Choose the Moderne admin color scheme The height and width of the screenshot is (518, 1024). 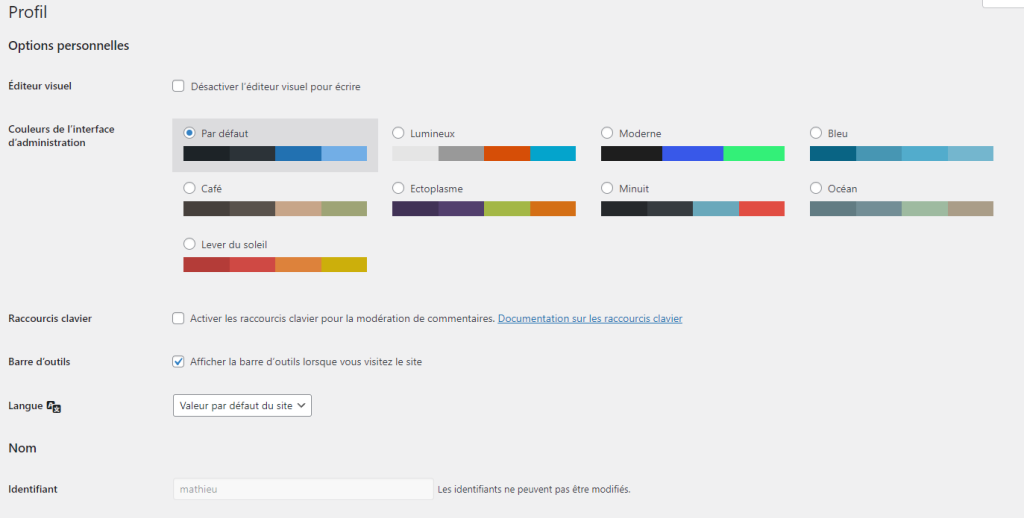[x=607, y=133]
